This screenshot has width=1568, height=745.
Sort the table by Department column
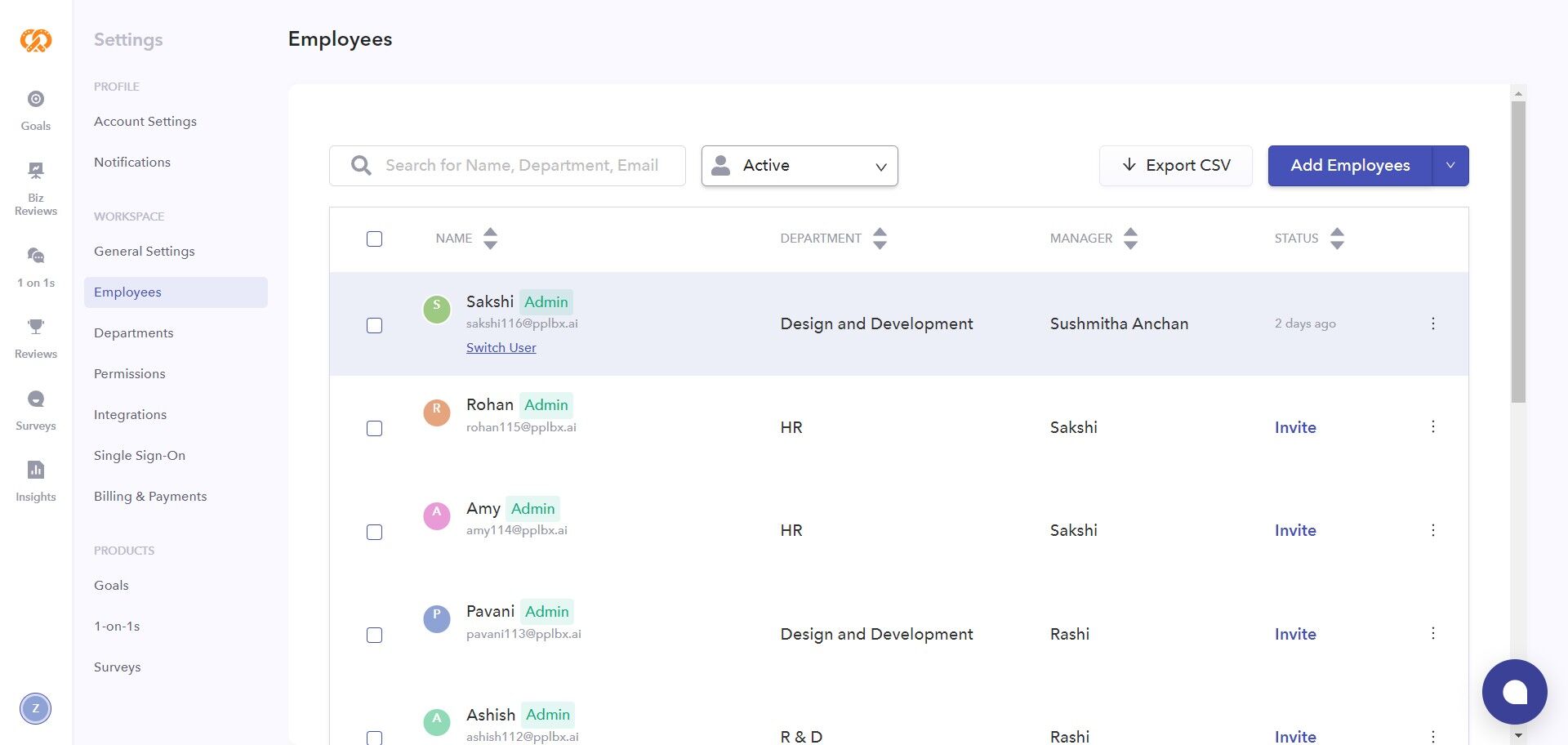coord(879,239)
